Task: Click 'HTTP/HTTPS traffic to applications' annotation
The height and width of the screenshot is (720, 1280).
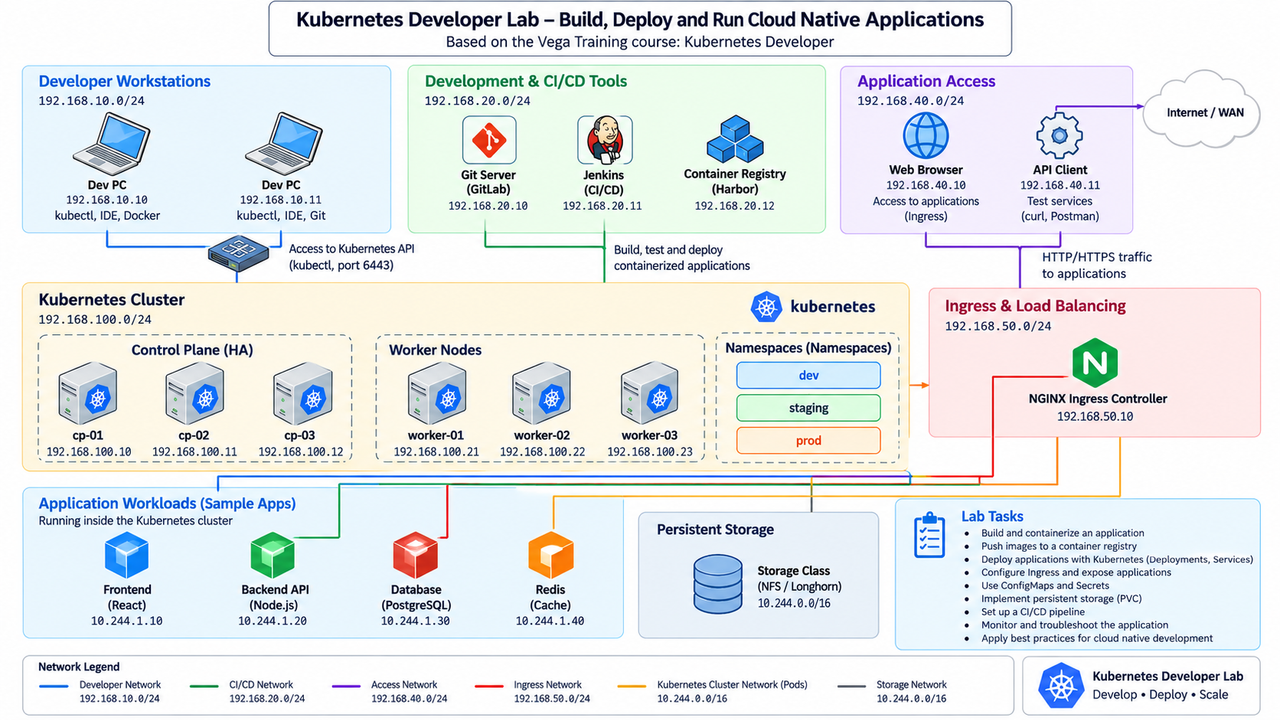Action: [x=1097, y=265]
